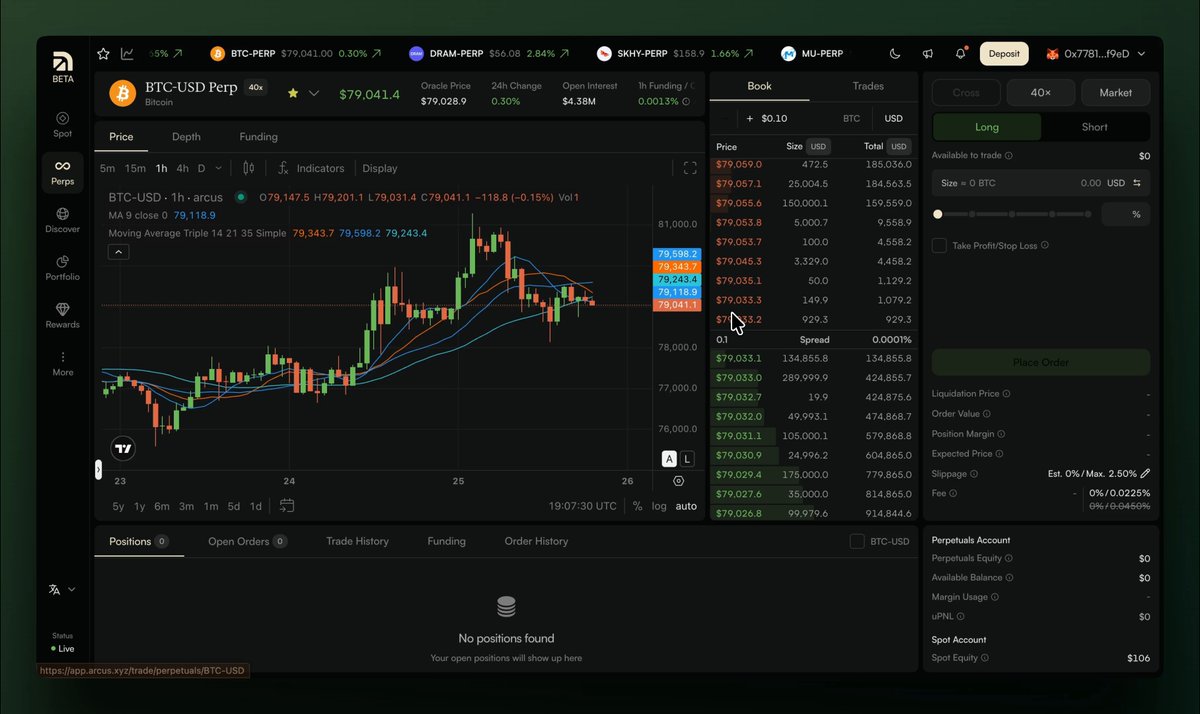
Task: Open the More menu in sidebar
Action: [x=62, y=364]
